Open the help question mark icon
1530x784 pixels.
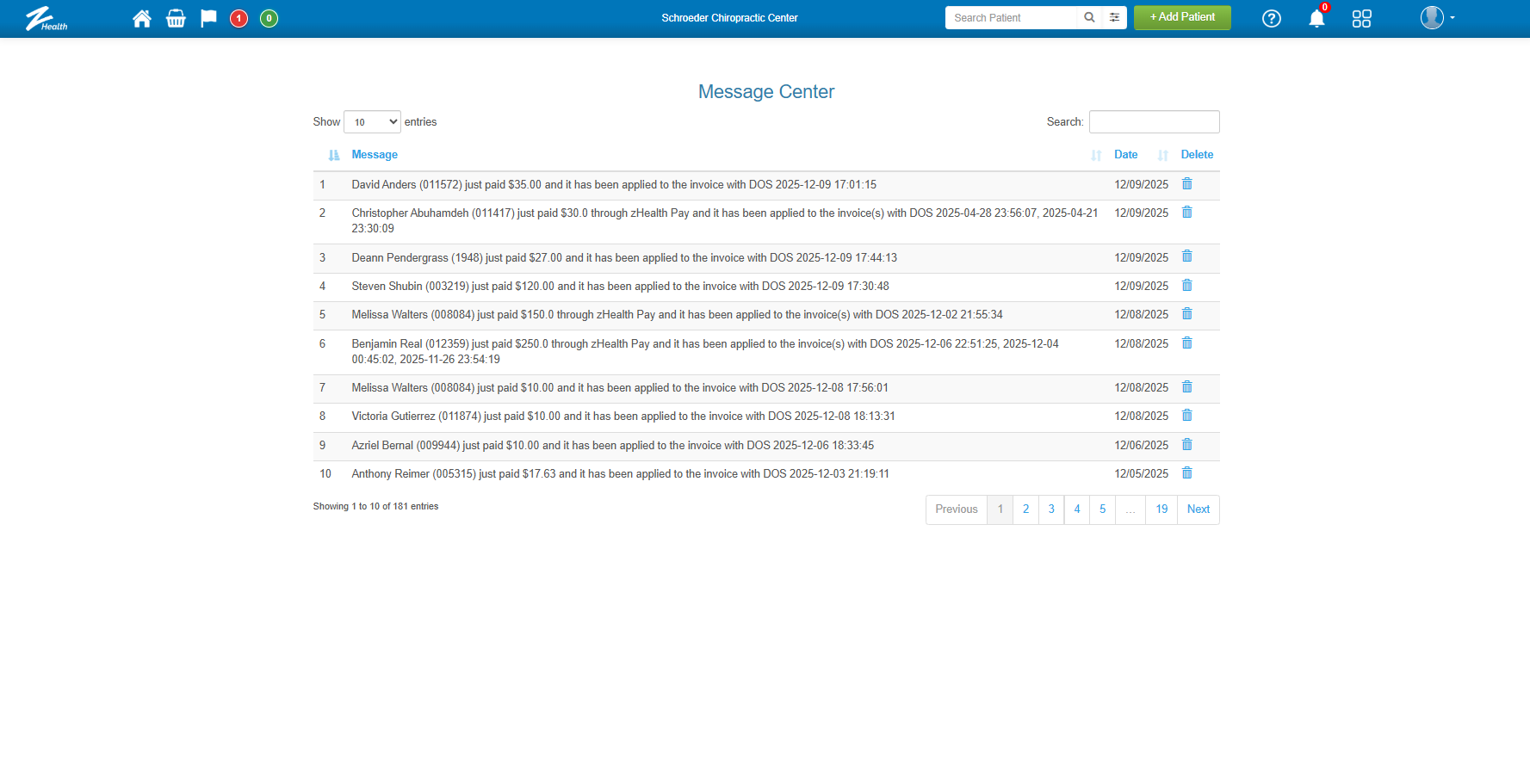tap(1271, 18)
